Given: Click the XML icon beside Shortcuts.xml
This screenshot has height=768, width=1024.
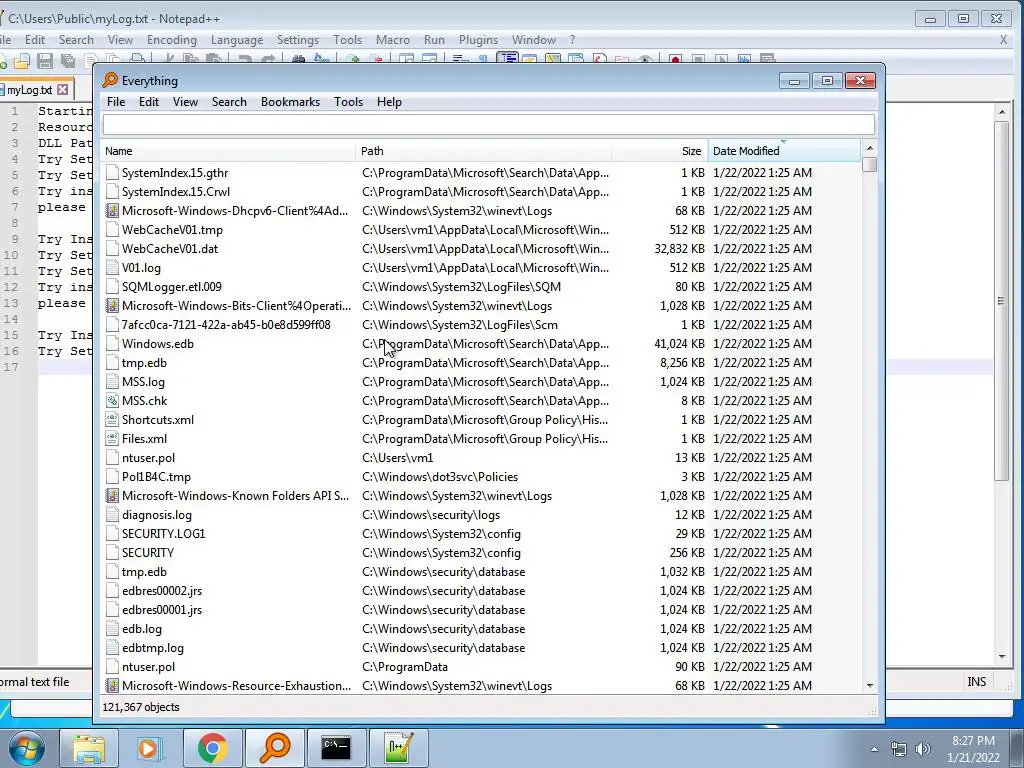Looking at the screenshot, I should click(x=112, y=420).
